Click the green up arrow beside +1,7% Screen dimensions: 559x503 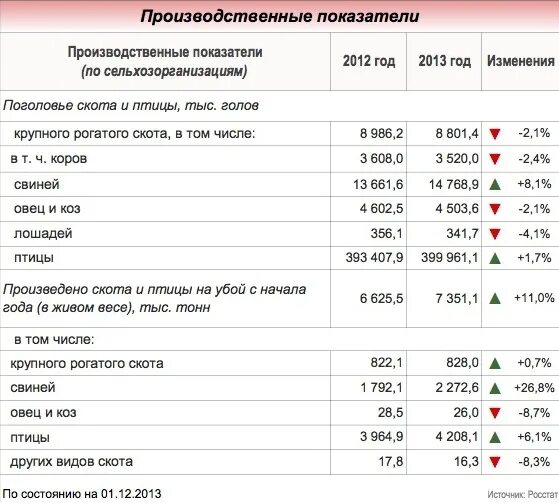[x=495, y=258]
